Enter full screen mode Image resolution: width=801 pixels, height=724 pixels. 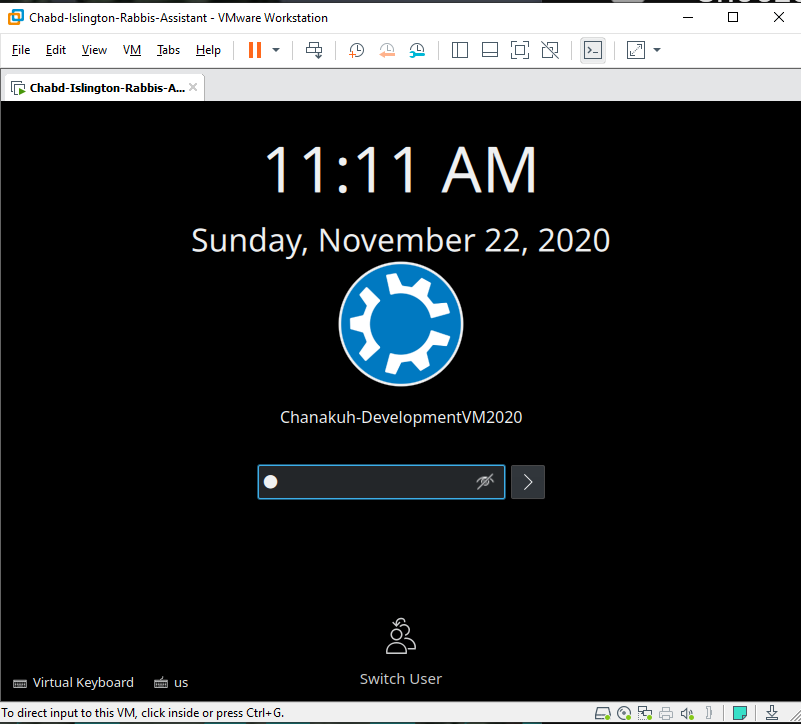point(520,50)
